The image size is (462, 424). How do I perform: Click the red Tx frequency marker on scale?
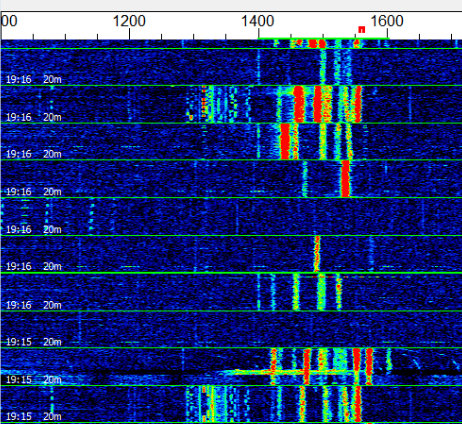coord(361,30)
